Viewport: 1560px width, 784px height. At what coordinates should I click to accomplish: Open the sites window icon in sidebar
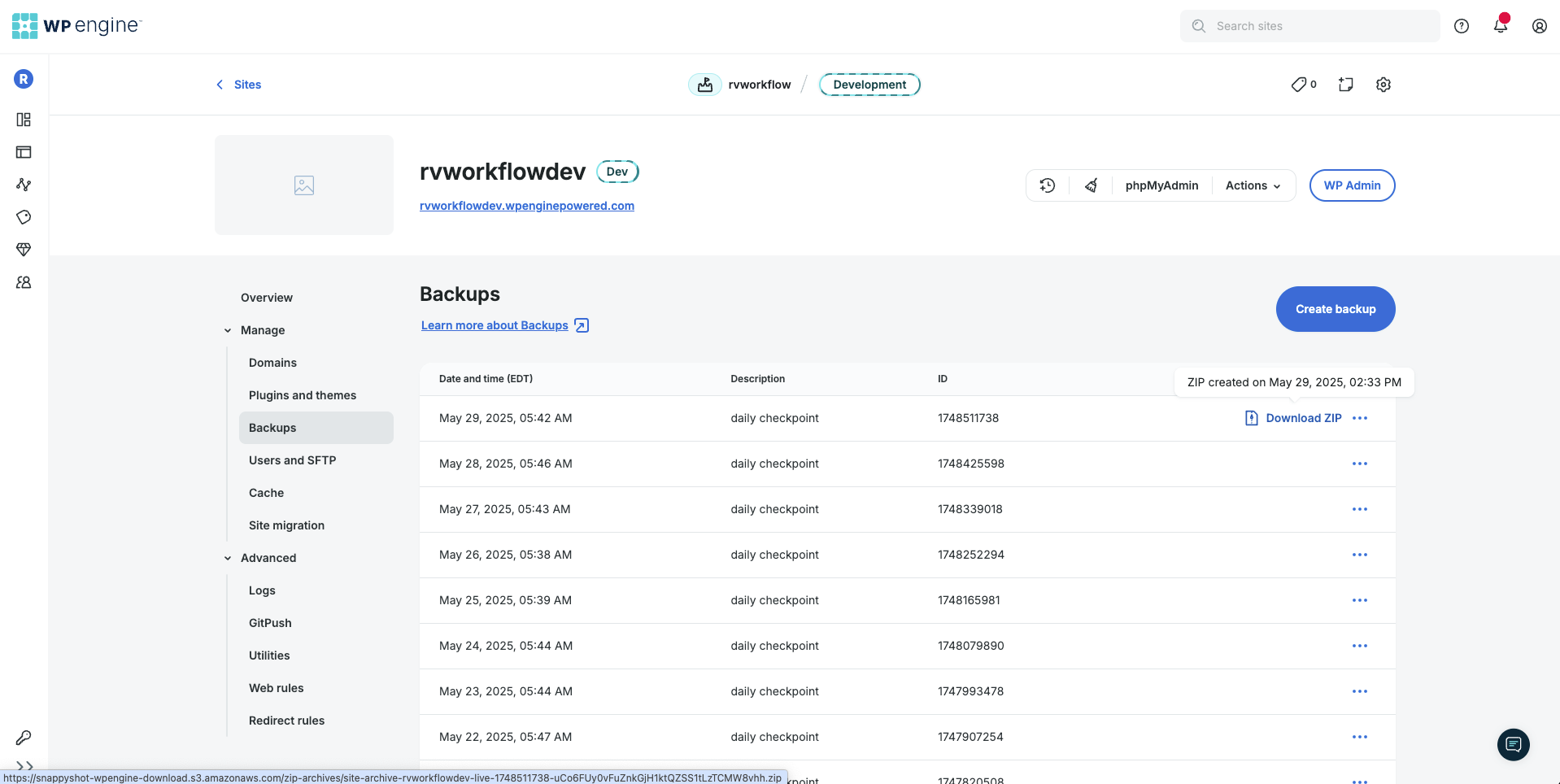point(24,152)
